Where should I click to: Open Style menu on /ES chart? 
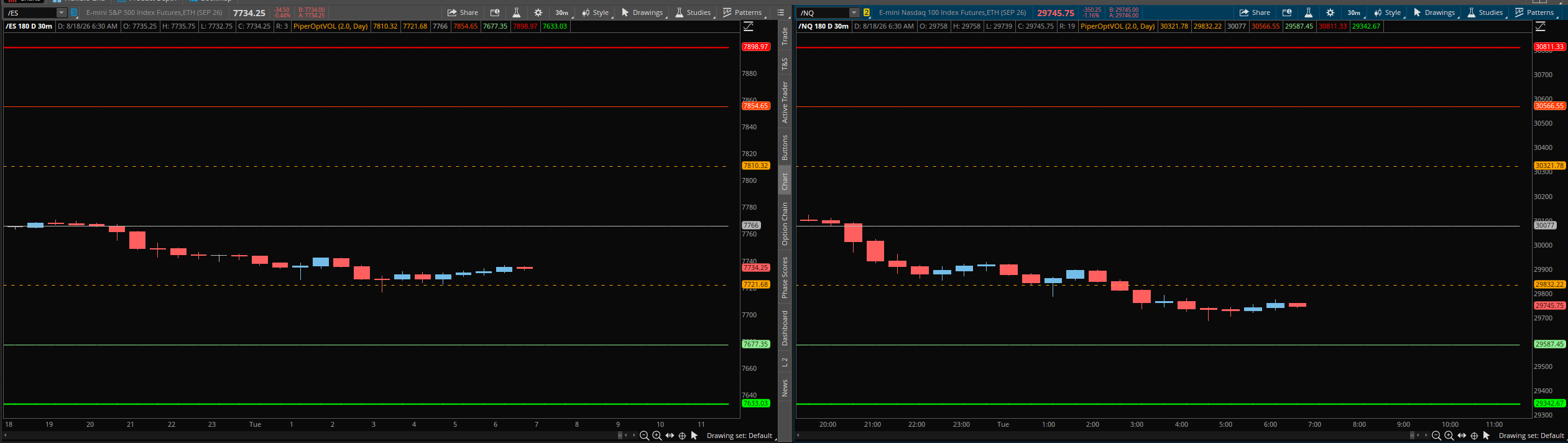click(596, 12)
